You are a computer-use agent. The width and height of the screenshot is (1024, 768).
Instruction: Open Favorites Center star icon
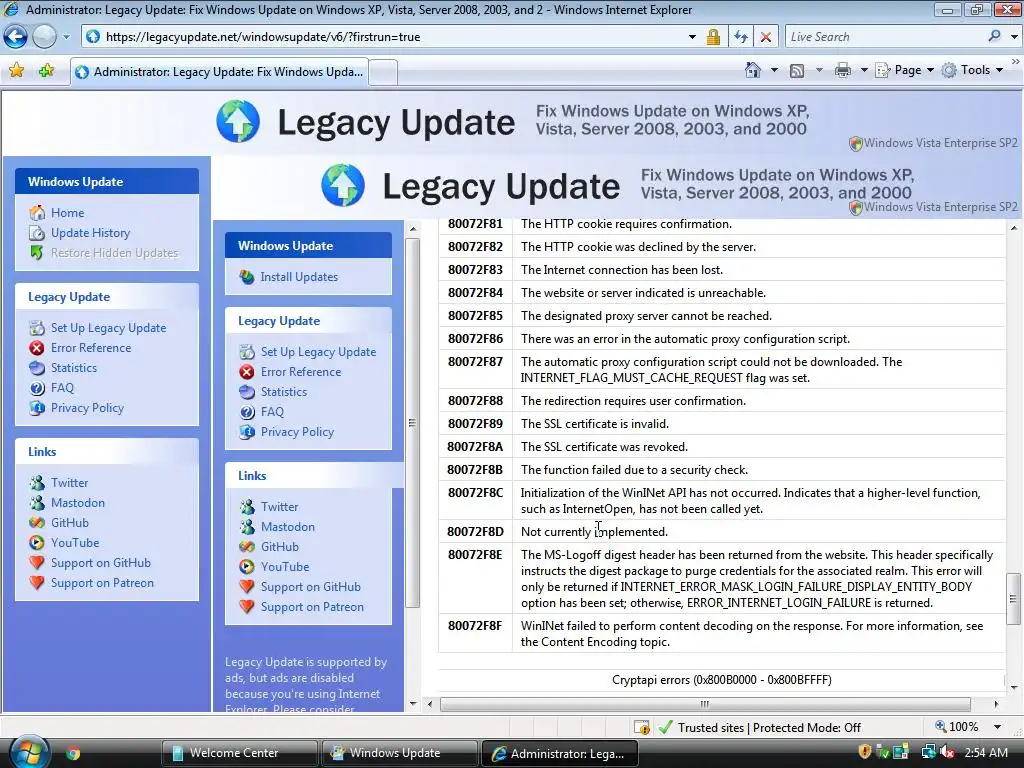16,70
